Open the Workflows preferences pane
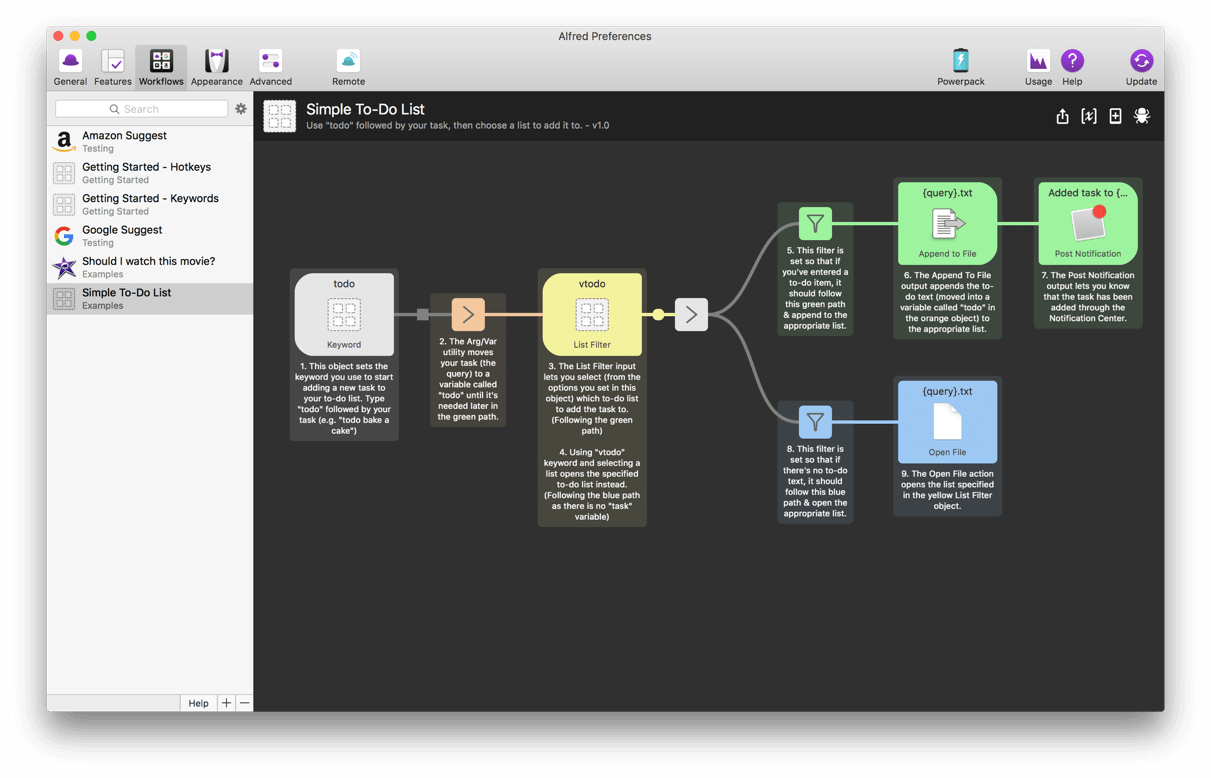This screenshot has width=1211, height=778. pyautogui.click(x=161, y=66)
